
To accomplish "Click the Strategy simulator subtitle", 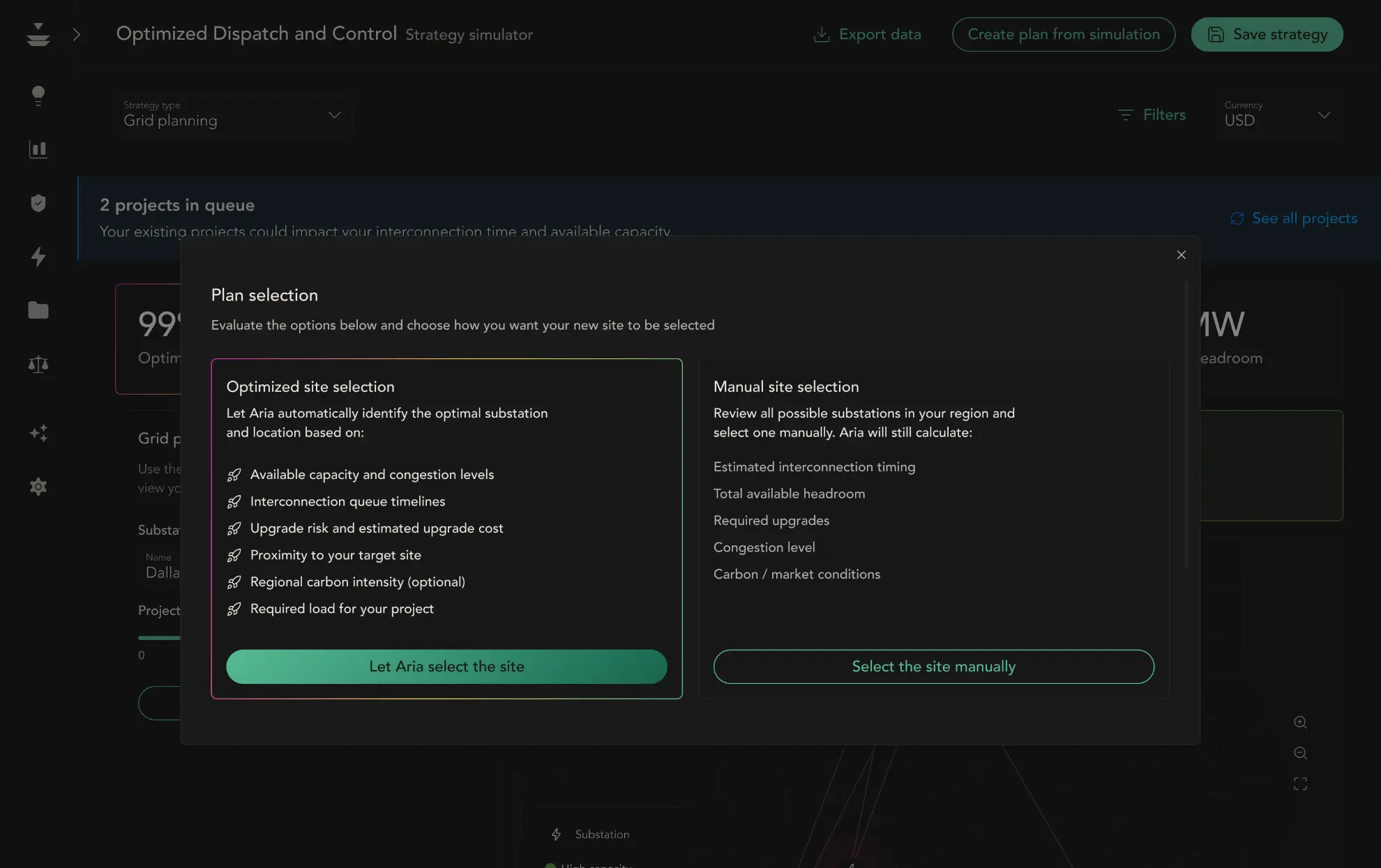I will 469,35.
